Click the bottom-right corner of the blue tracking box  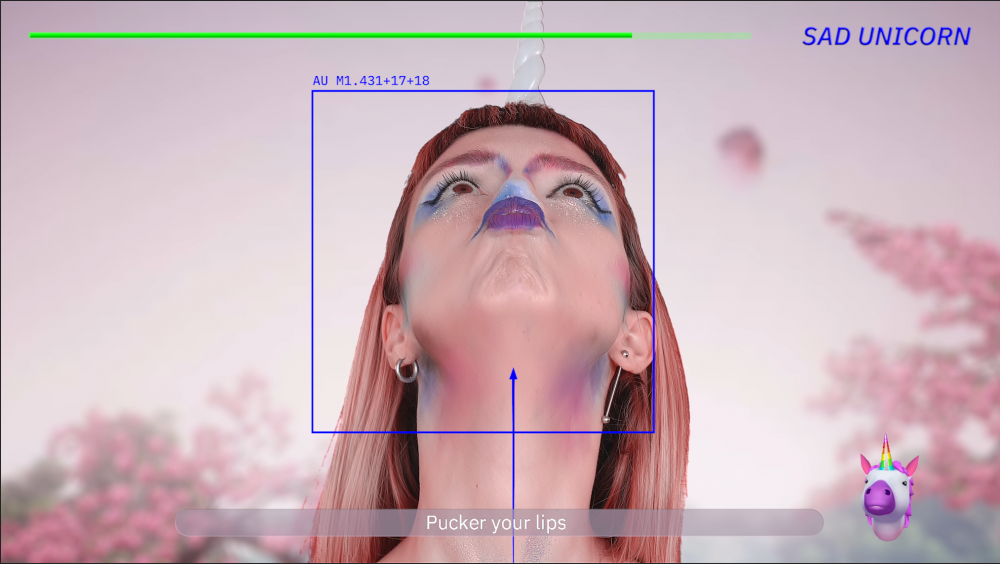(653, 431)
